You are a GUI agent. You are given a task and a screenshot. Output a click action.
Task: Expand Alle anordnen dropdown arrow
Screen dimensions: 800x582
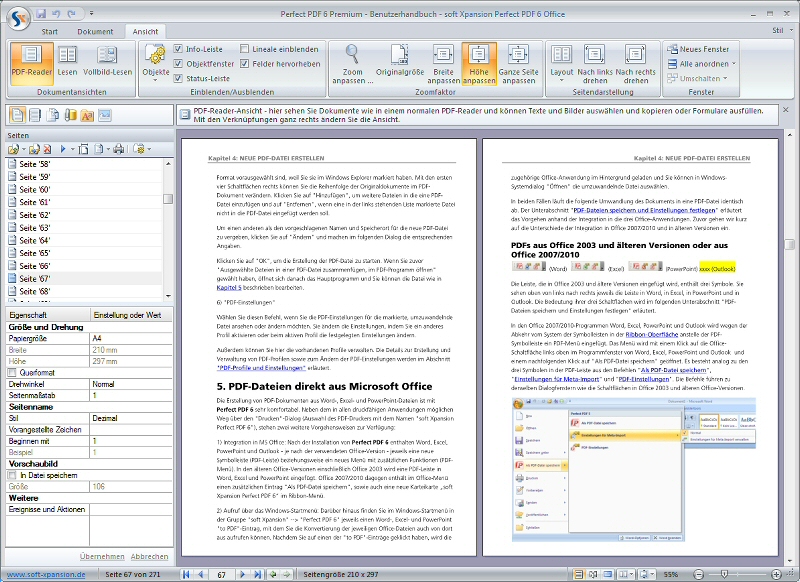(x=734, y=64)
